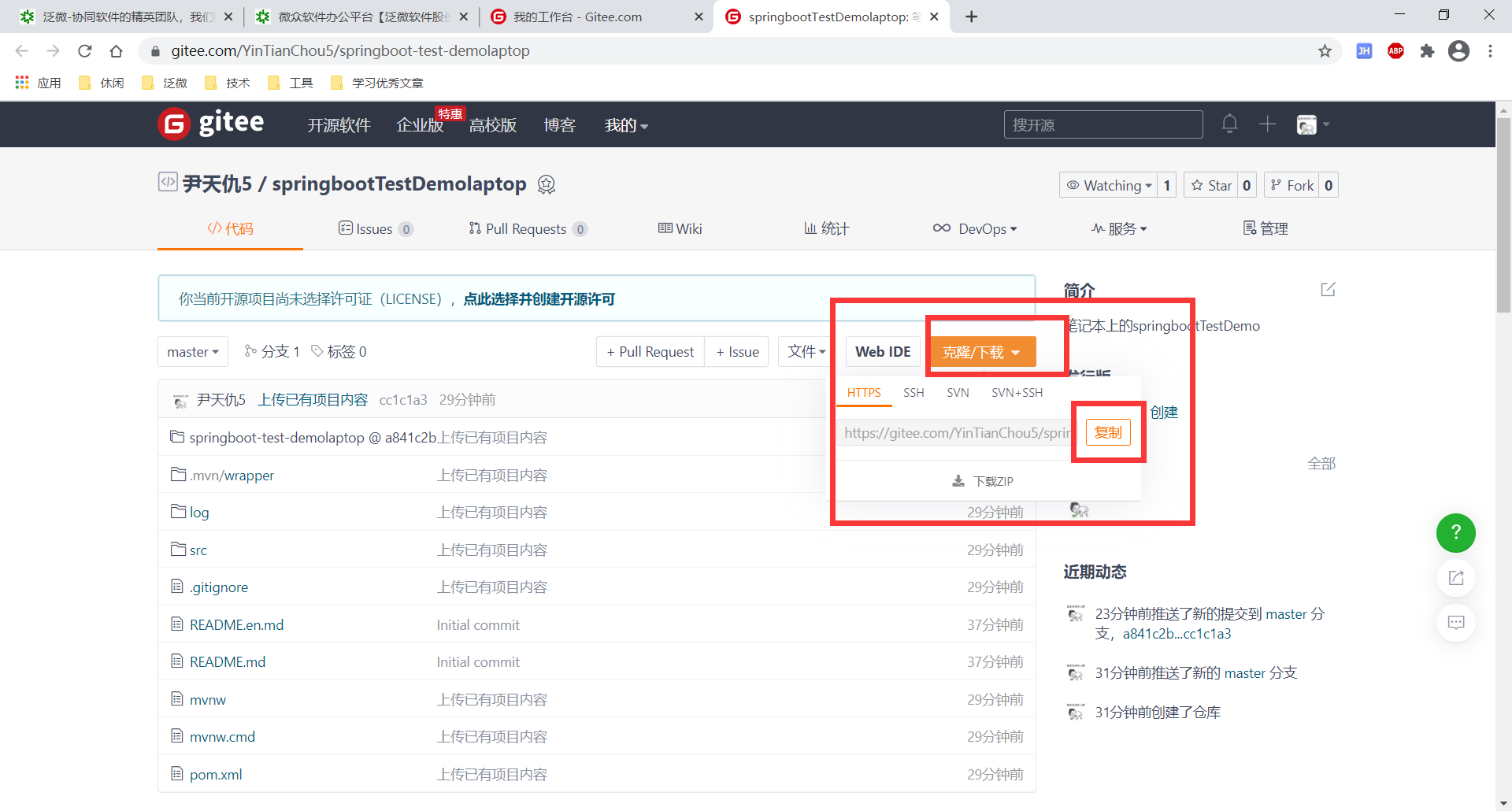Screen dimensions: 1512x811
Task: Click the plus icon to create new
Action: click(x=1267, y=124)
